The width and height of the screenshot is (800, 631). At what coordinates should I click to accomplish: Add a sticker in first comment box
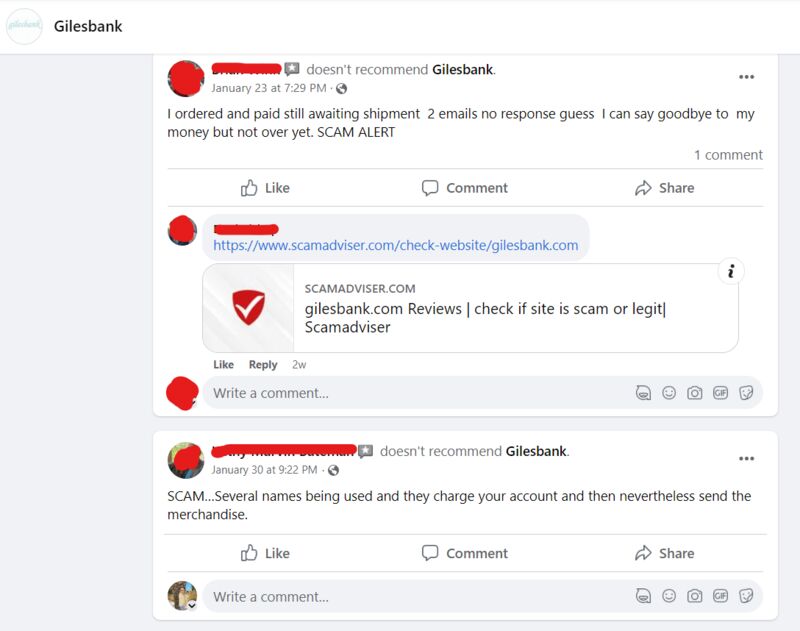[746, 393]
